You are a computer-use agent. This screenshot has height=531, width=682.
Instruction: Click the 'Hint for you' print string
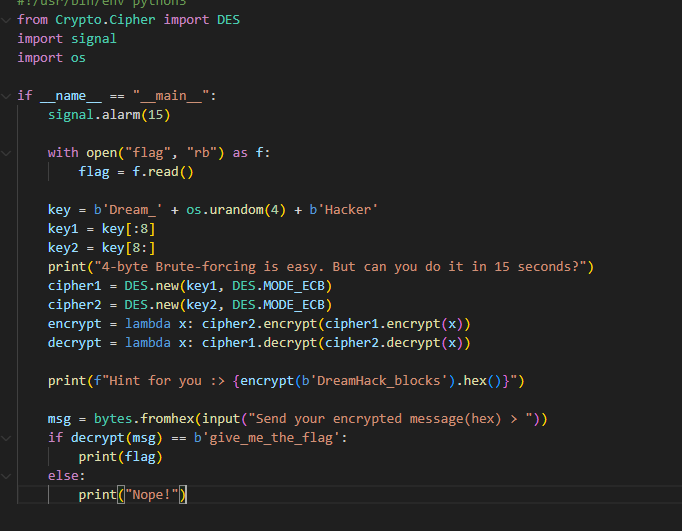click(305, 381)
